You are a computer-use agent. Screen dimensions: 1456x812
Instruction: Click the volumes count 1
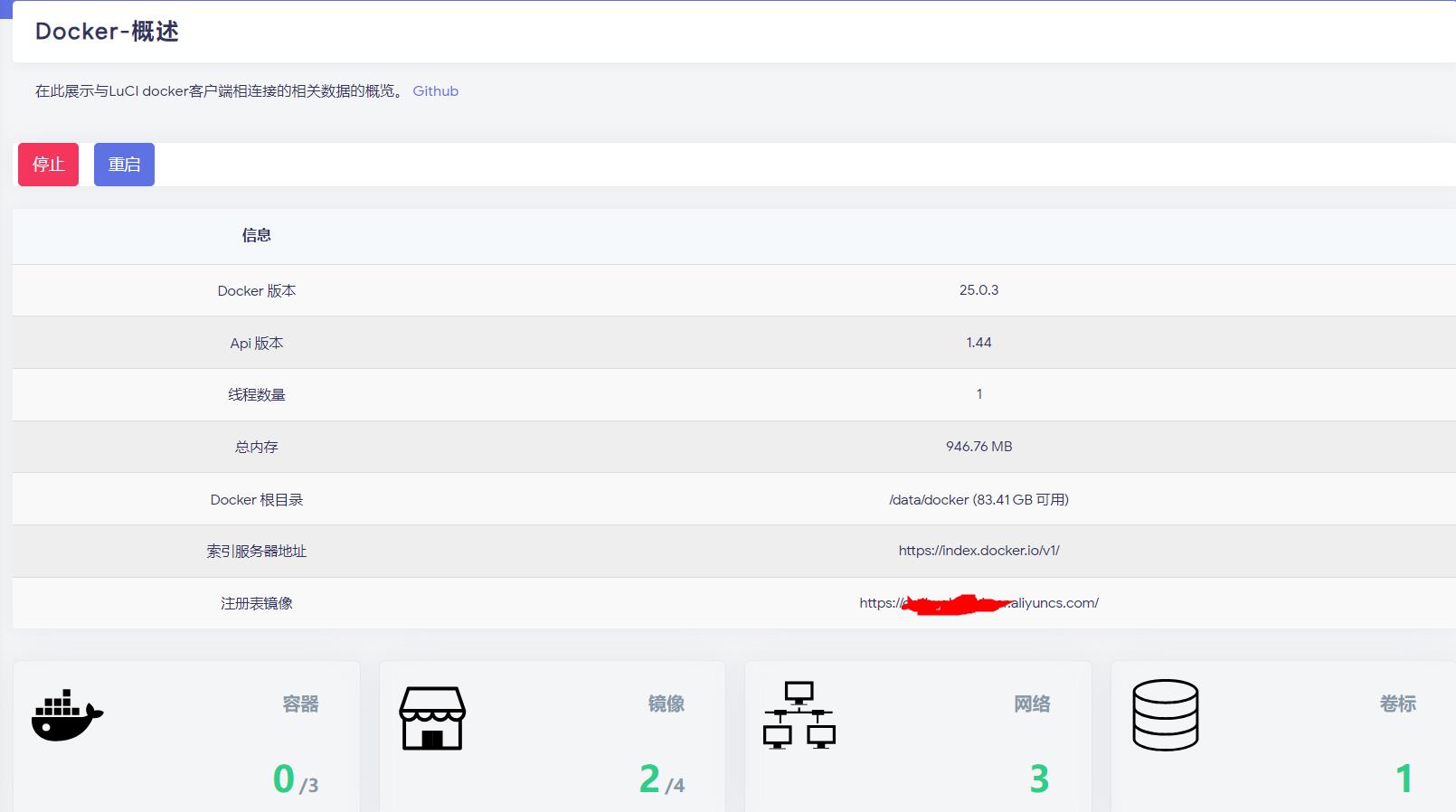(1404, 779)
